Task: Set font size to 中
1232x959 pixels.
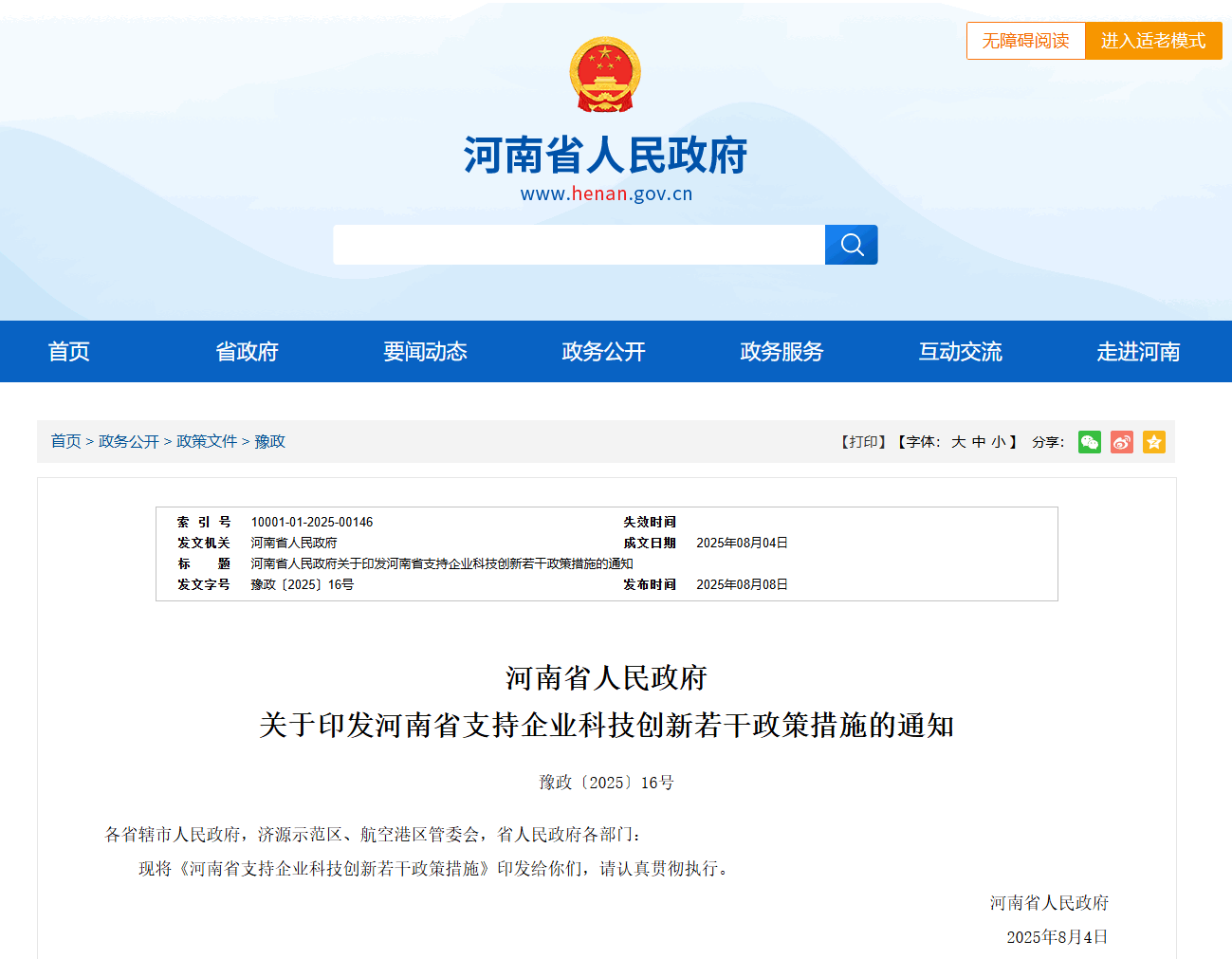Action: [979, 442]
